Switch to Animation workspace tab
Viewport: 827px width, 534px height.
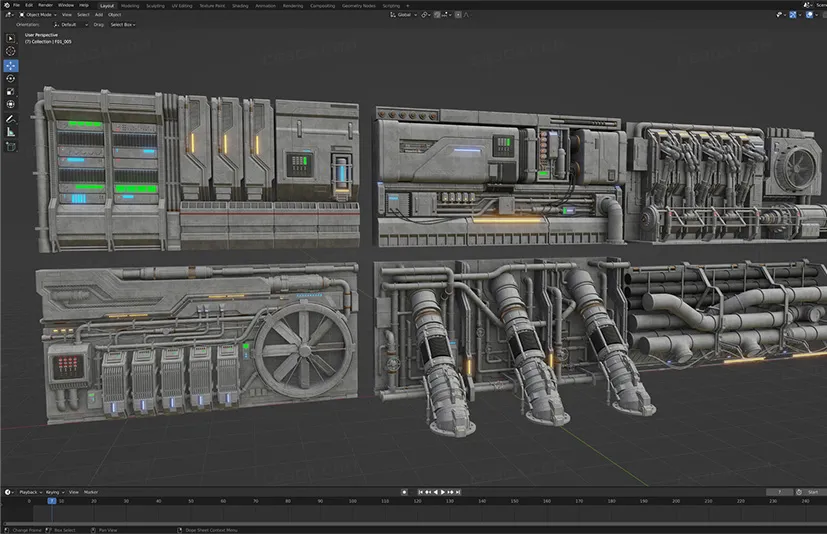[x=265, y=6]
